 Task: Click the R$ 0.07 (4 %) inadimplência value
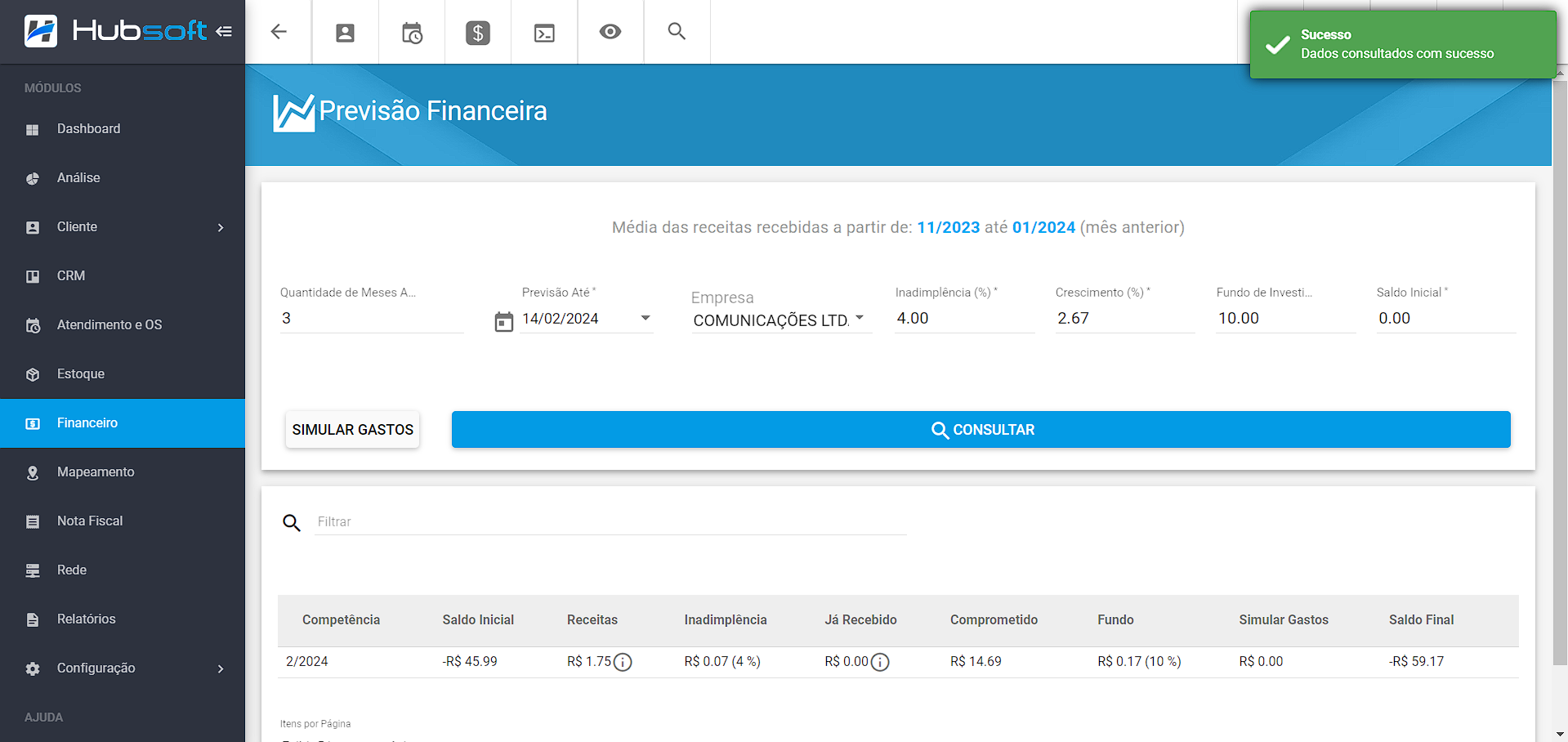(722, 662)
